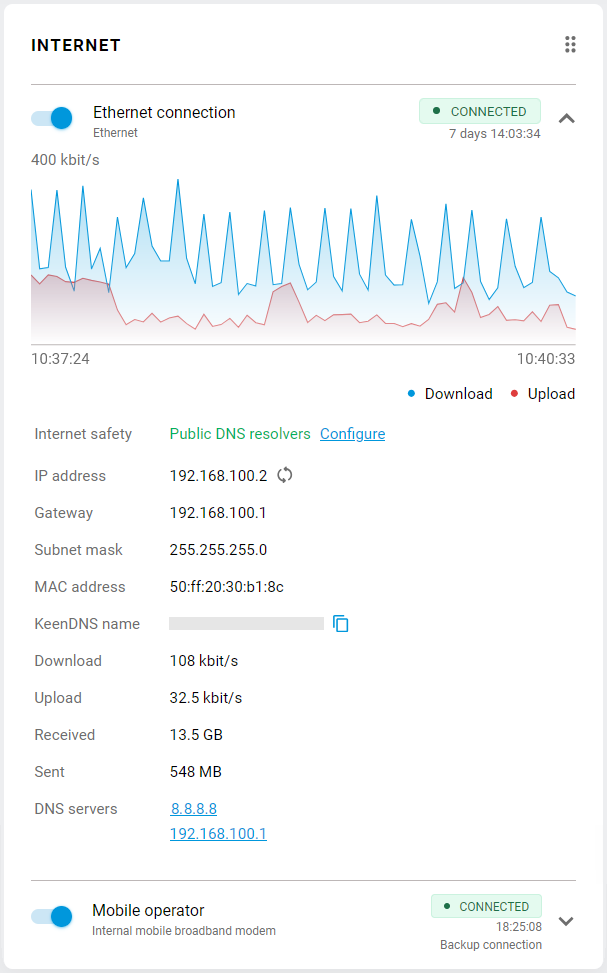Screen dimensions: 607x973
Task: Disable the Ethernet connection toggle
Action: click(50, 118)
